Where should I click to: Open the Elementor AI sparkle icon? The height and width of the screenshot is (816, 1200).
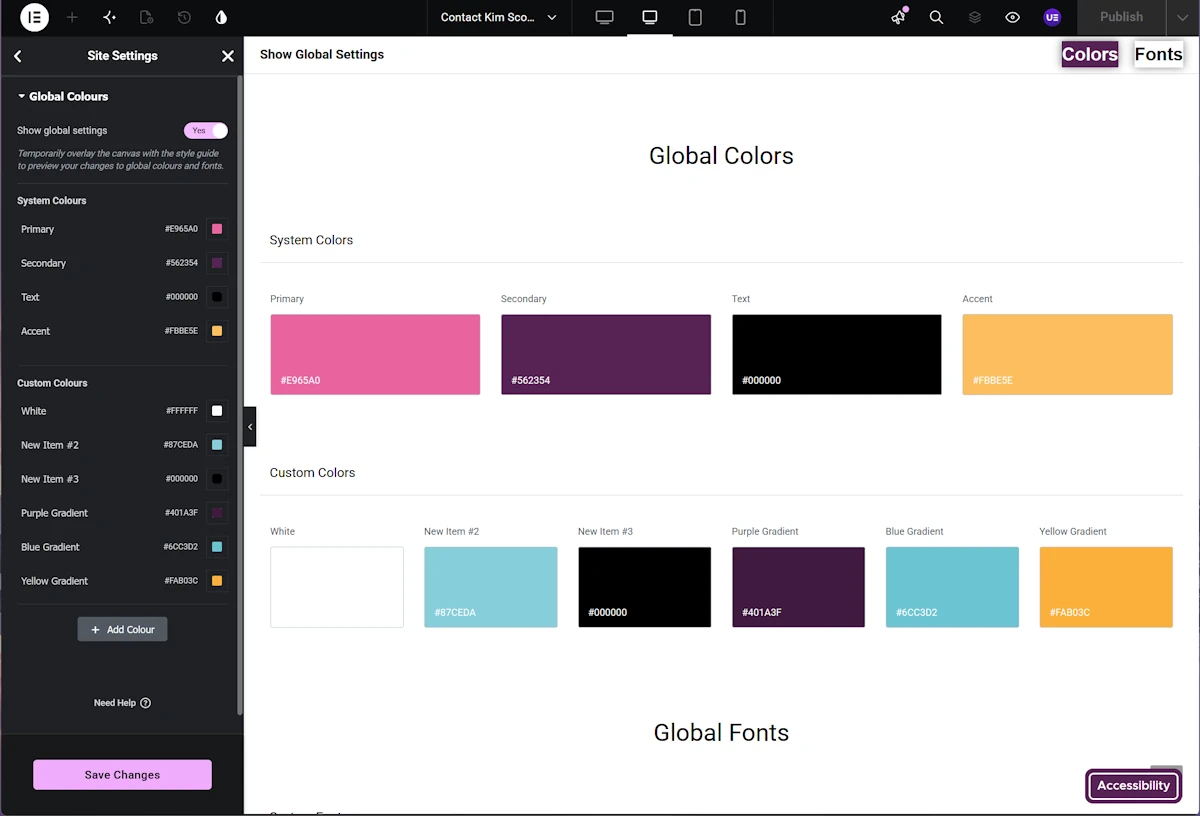click(x=110, y=17)
